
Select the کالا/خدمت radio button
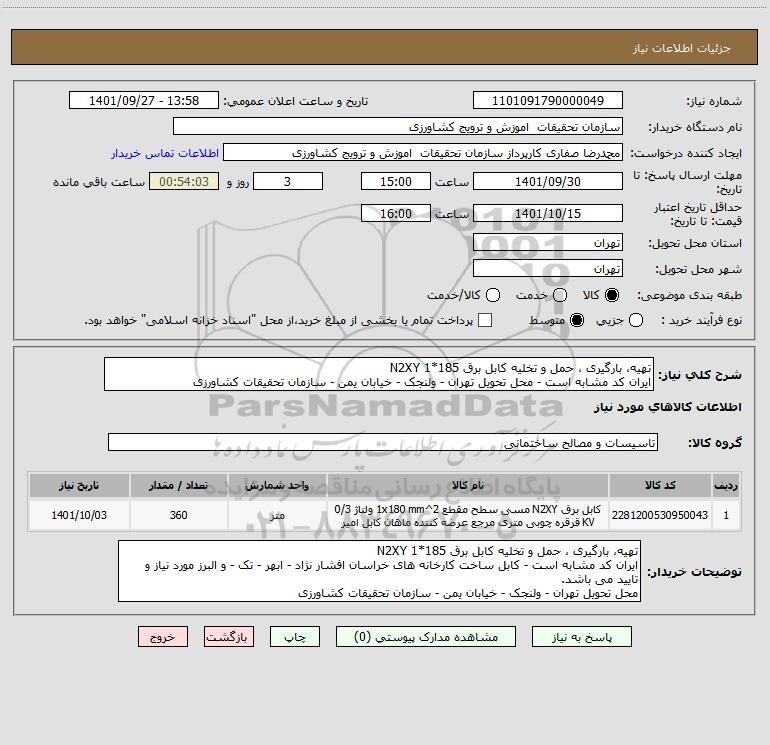tap(493, 295)
